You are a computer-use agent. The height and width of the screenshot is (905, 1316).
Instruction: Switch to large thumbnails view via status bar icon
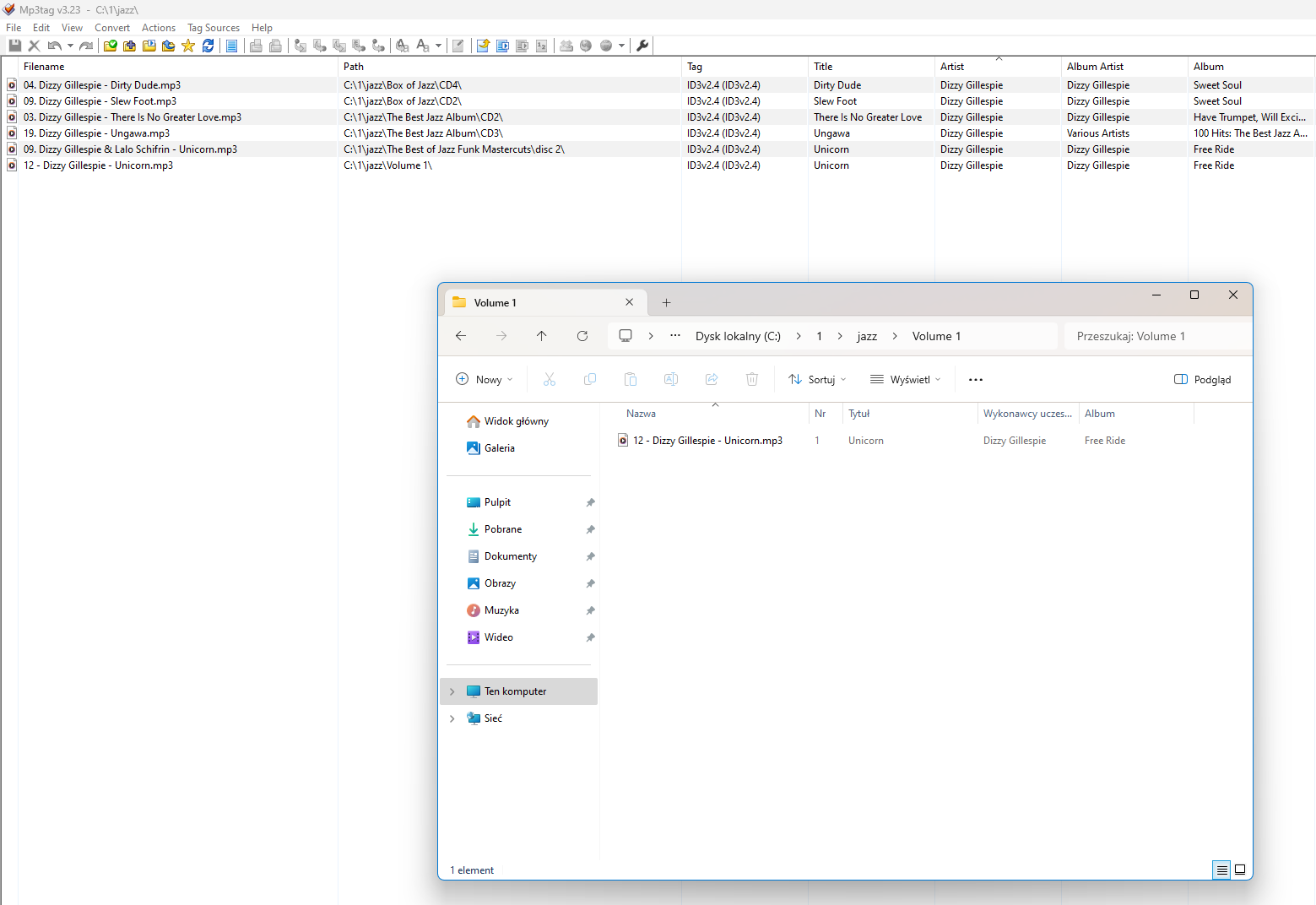(1240, 870)
